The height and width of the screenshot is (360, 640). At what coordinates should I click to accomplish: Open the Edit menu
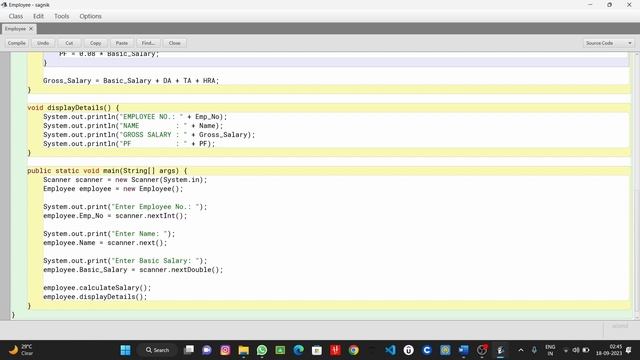[x=38, y=16]
